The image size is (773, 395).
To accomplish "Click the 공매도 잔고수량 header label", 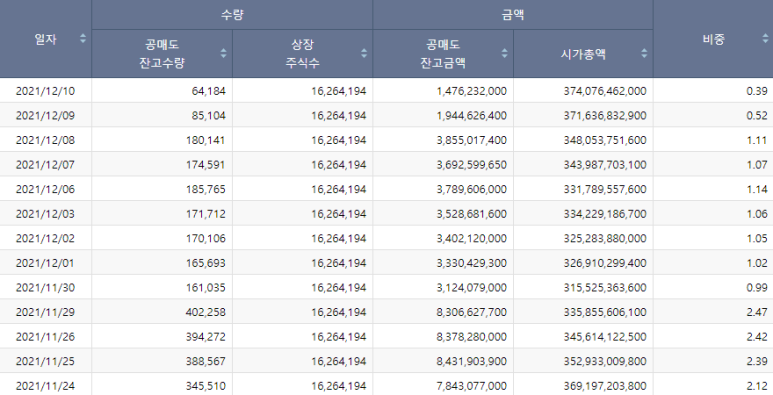I will tap(162, 54).
